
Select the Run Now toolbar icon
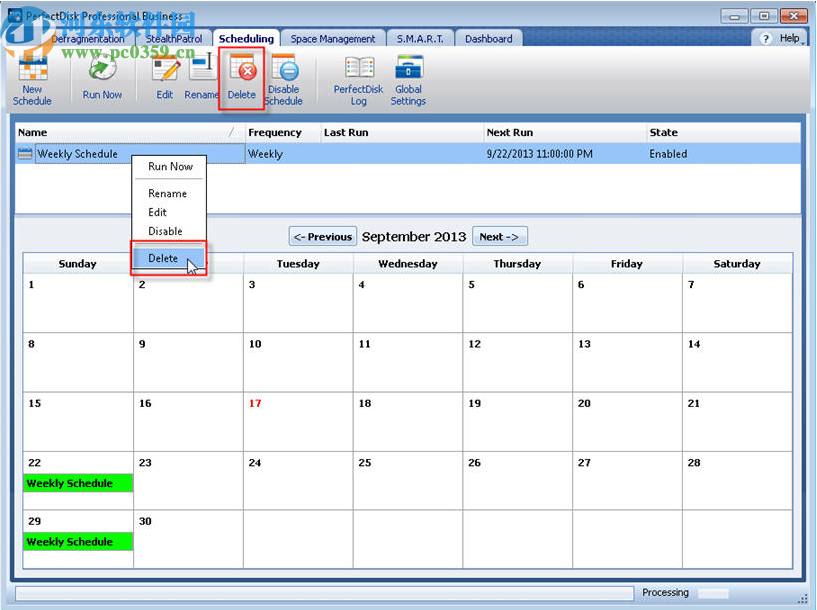[101, 78]
